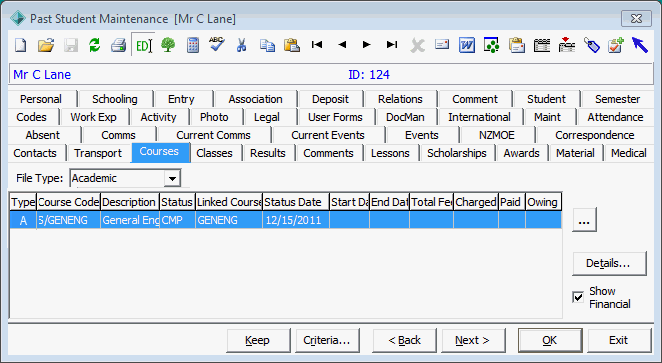Run spell check with ABC icon
Image resolution: width=662 pixels, height=363 pixels.
(x=217, y=44)
